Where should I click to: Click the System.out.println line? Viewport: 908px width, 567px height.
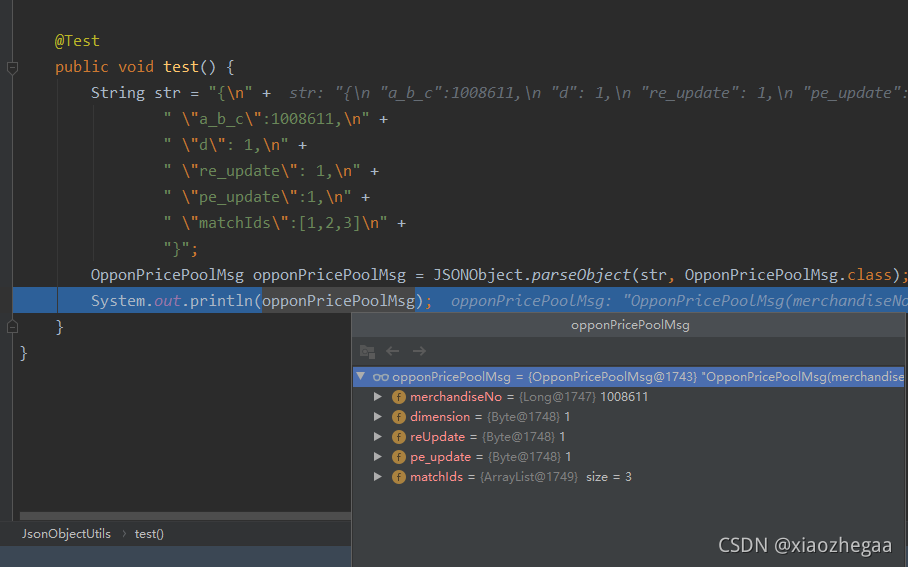click(x=261, y=301)
